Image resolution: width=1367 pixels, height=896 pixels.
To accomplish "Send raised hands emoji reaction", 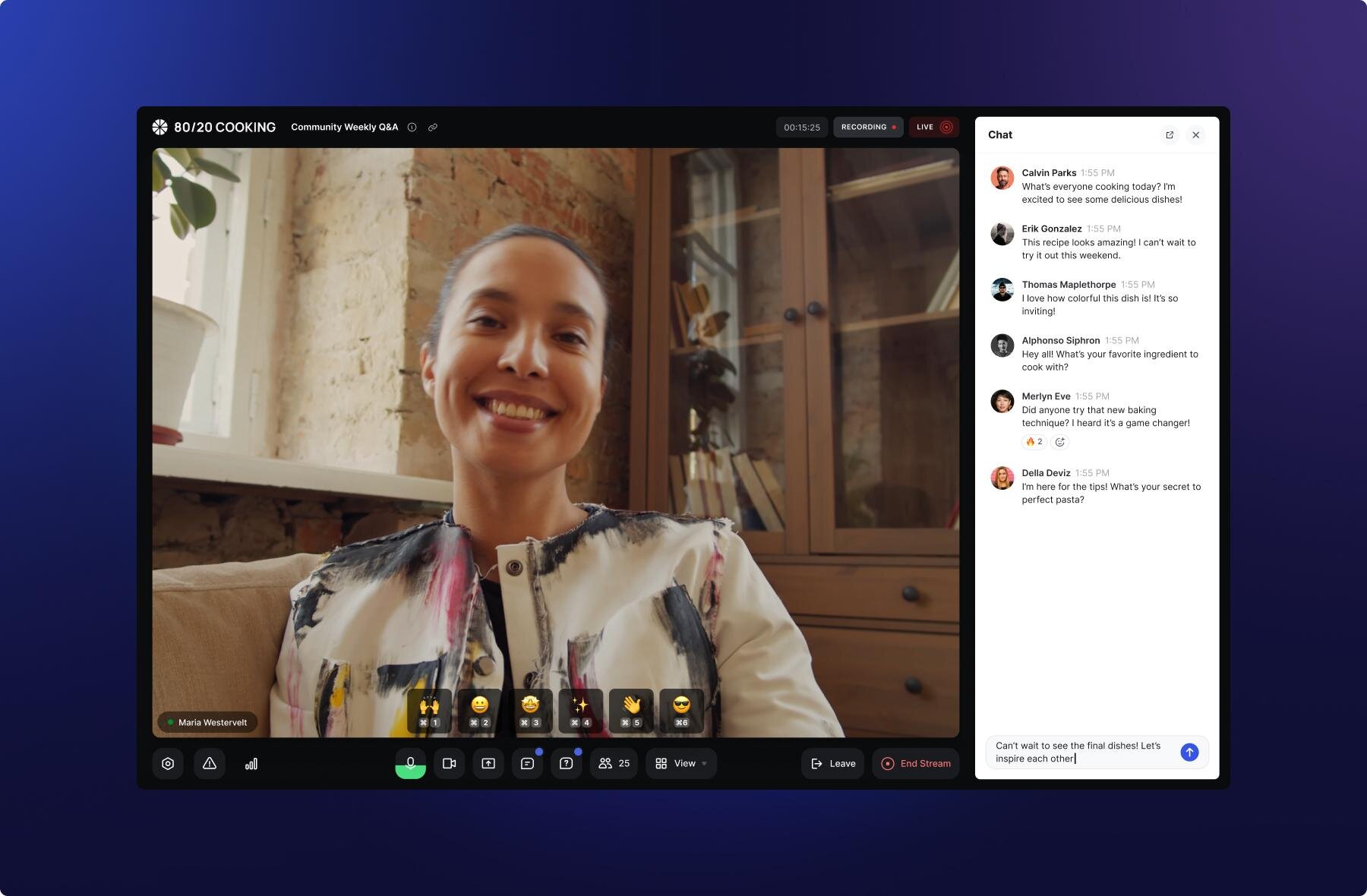I will point(430,711).
